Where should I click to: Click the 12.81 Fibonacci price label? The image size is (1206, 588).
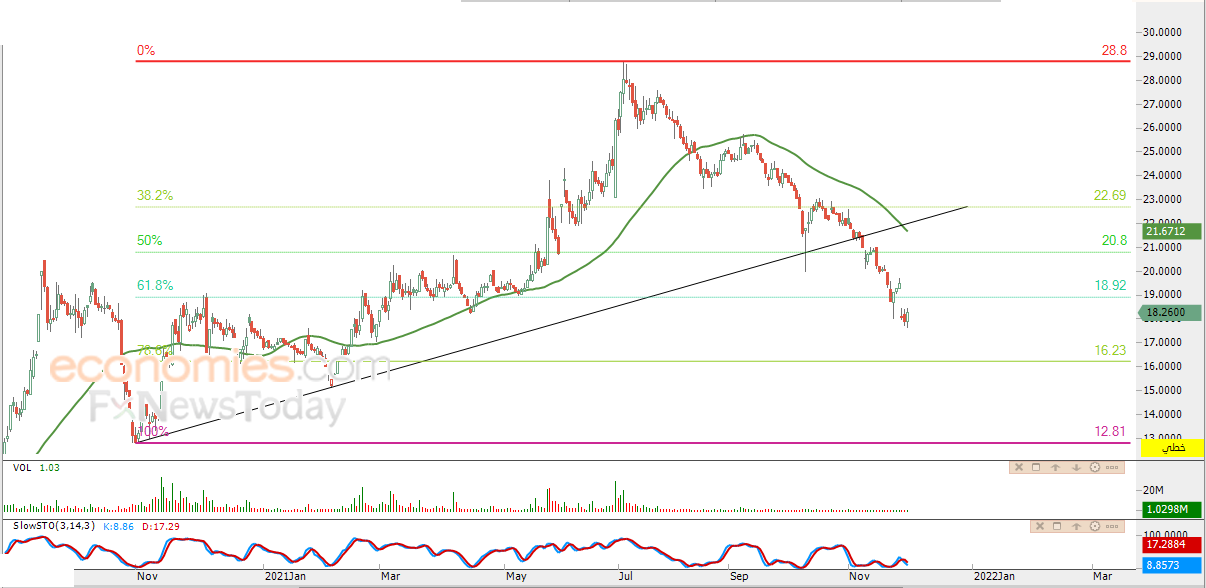click(1110, 431)
